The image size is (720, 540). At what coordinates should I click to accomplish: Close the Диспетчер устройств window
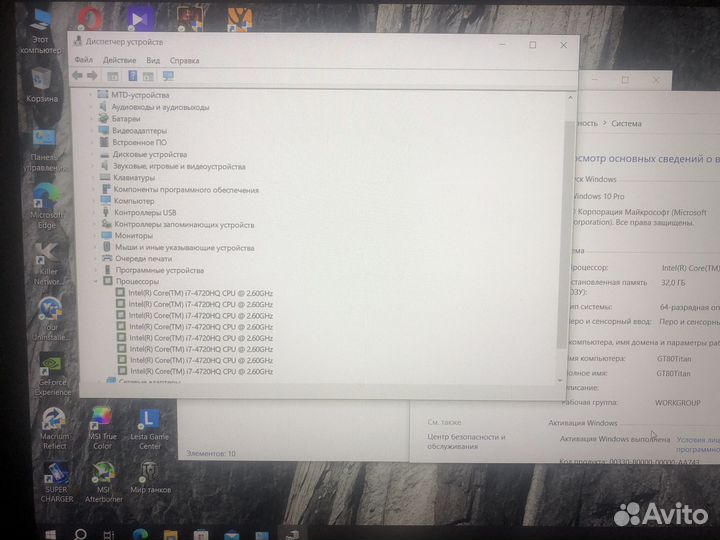pos(563,45)
